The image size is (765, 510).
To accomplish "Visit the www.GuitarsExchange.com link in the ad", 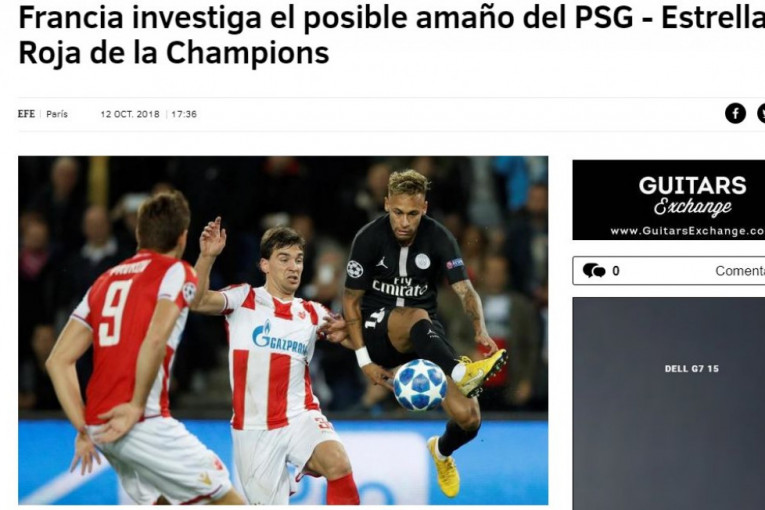I will 687,231.
